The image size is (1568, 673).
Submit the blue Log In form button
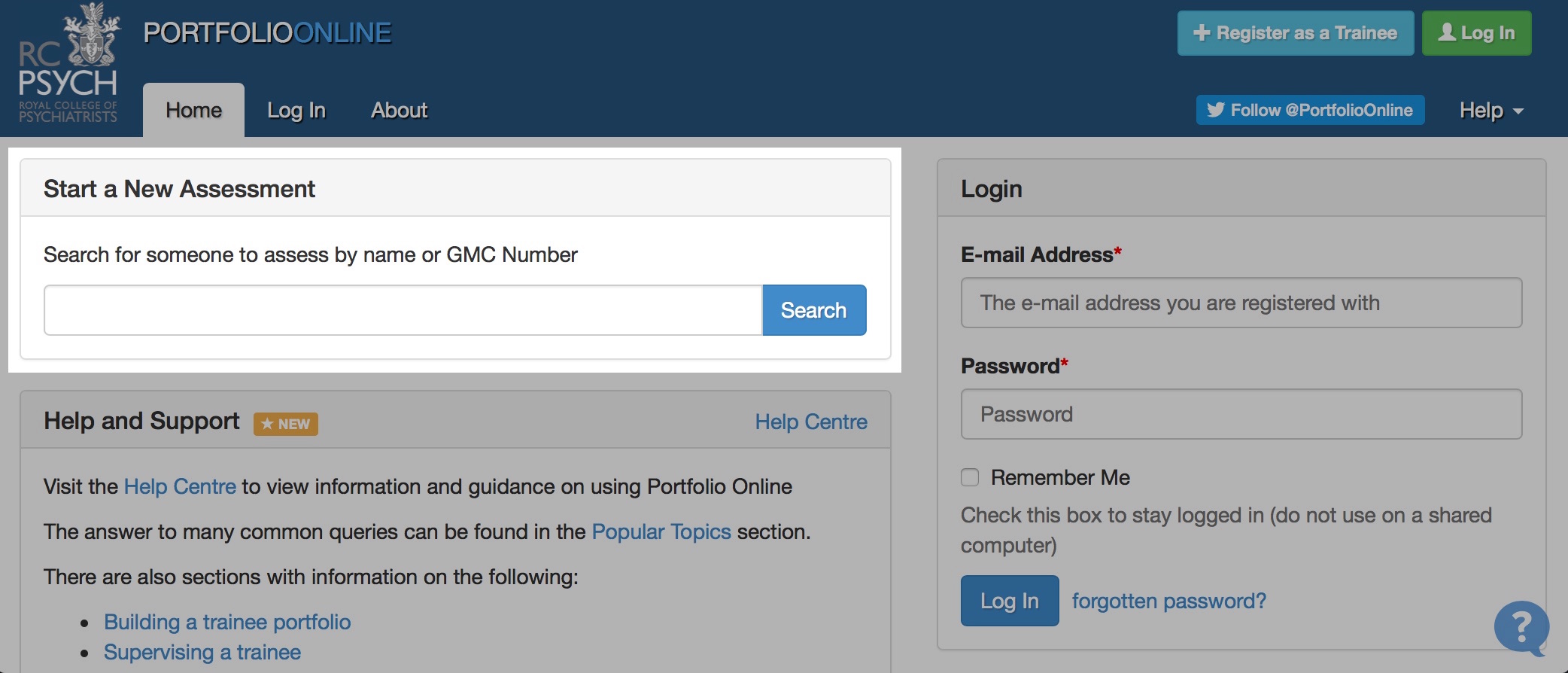[1009, 601]
